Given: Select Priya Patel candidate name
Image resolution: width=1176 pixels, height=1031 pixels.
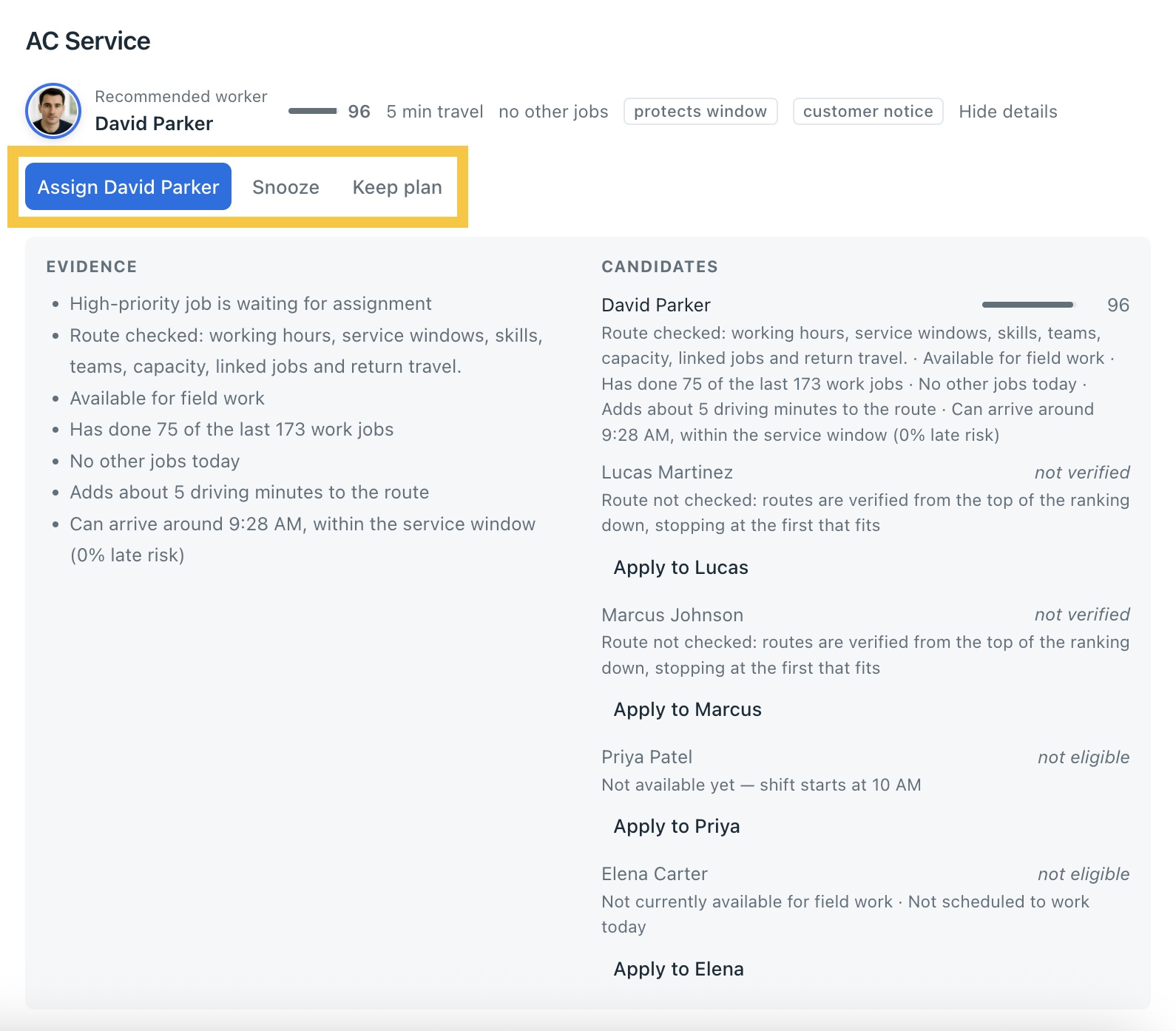Looking at the screenshot, I should click(646, 757).
